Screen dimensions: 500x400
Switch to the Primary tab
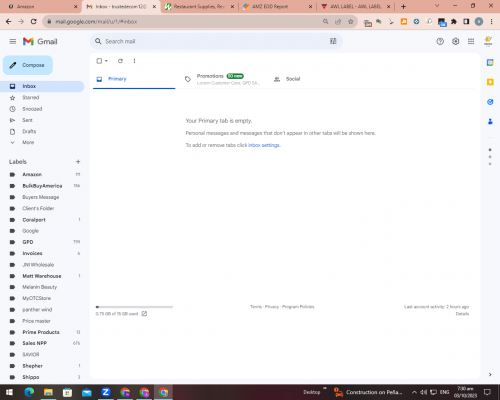tap(134, 79)
